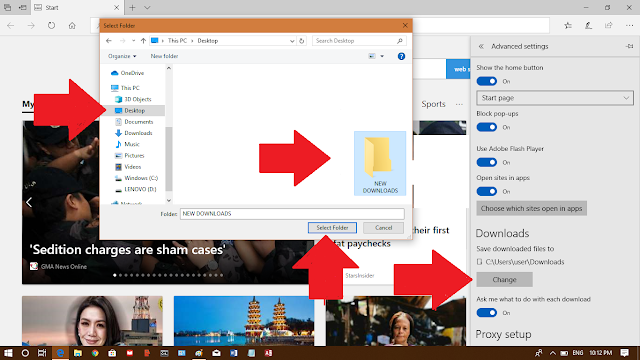This screenshot has height=360, width=640.
Task: Open the Edge more actions ellipsis menu
Action: click(629, 25)
